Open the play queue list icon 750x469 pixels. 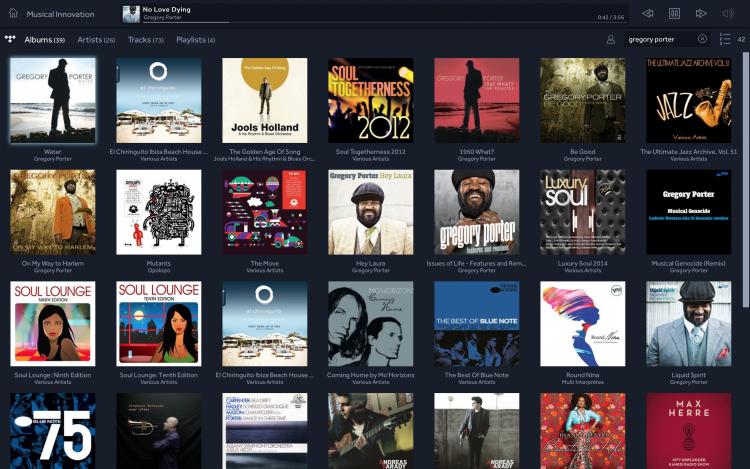[x=725, y=40]
